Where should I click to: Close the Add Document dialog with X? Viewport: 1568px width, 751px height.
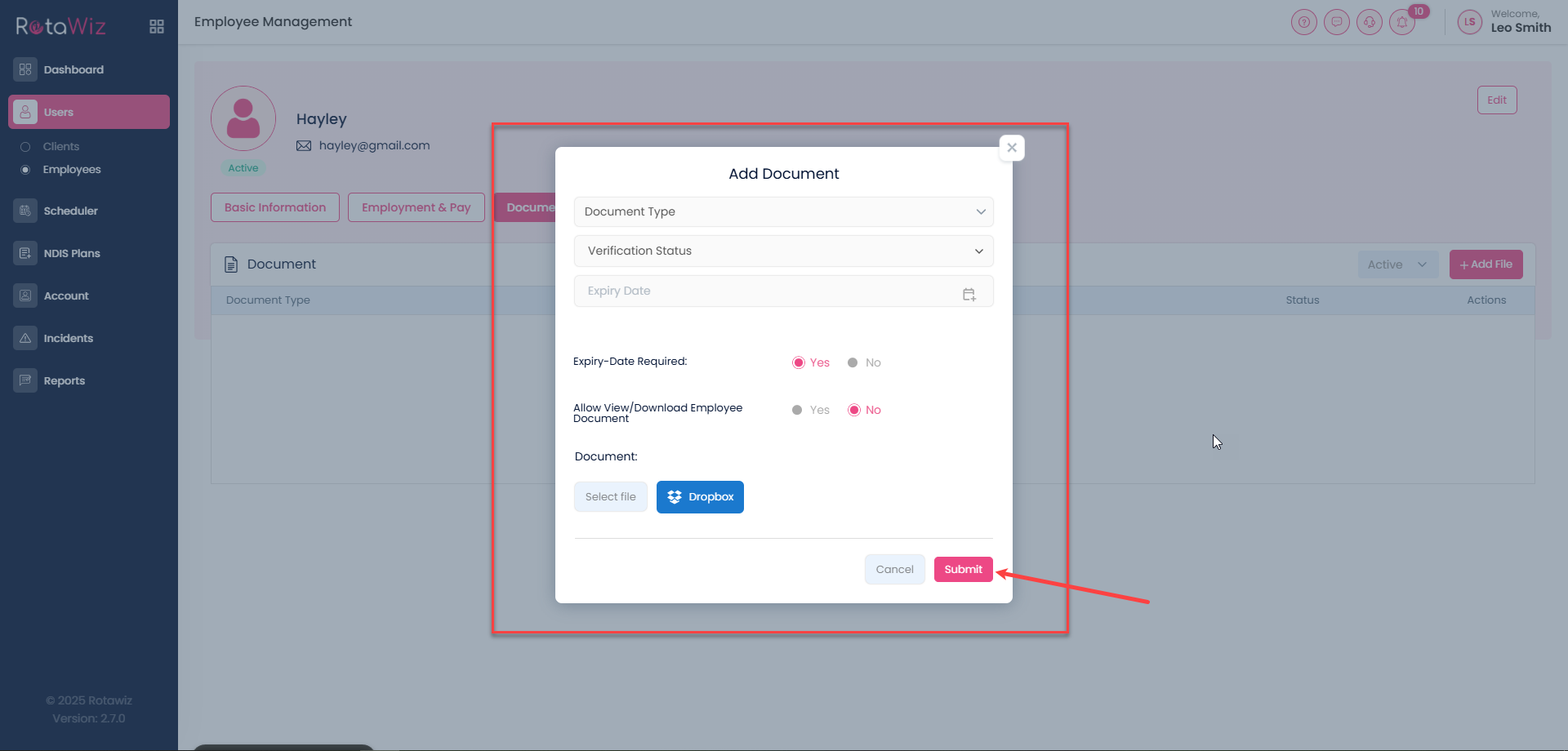tap(1011, 148)
